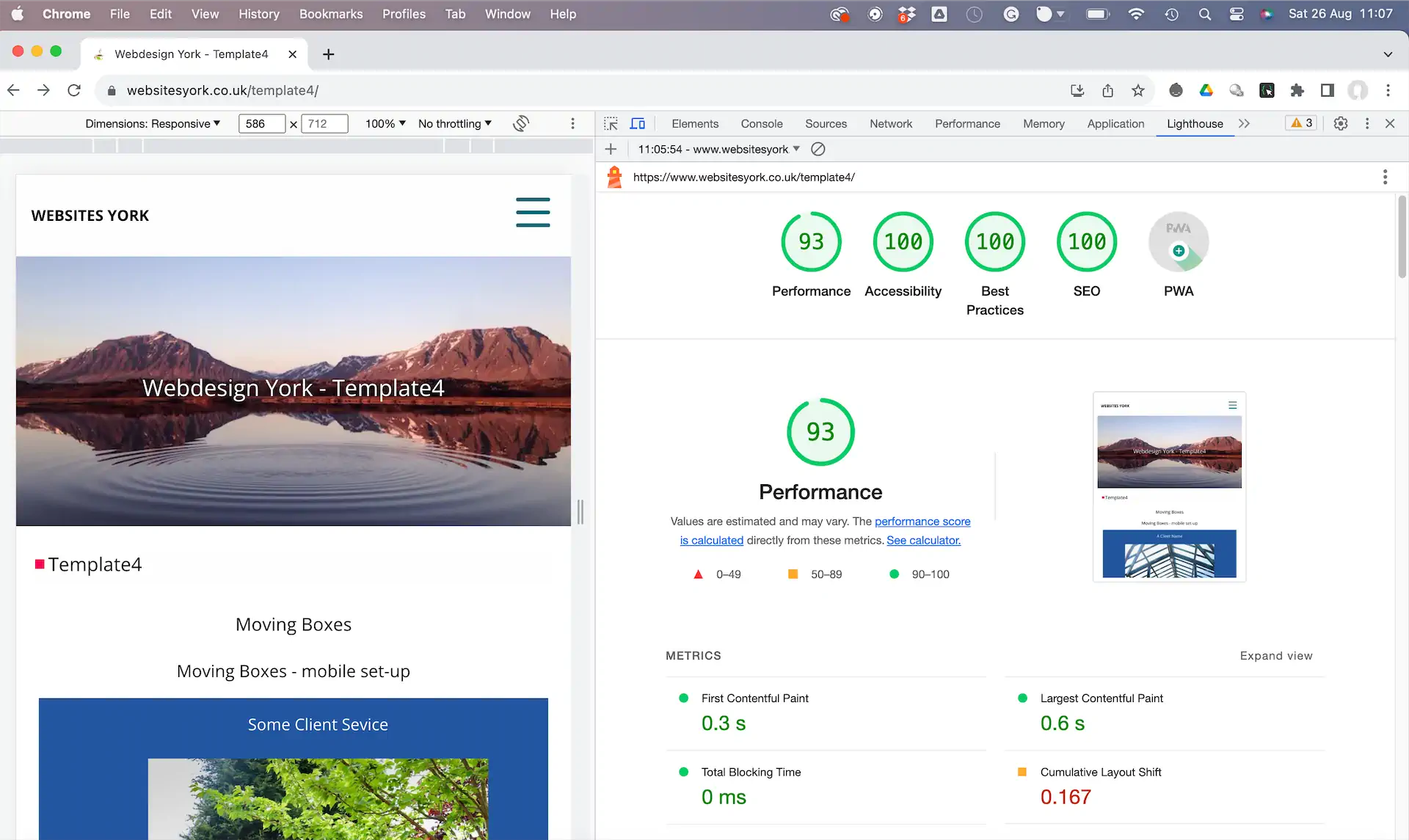This screenshot has width=1409, height=840.
Task: Open the 100% zoom dropdown
Action: click(385, 123)
